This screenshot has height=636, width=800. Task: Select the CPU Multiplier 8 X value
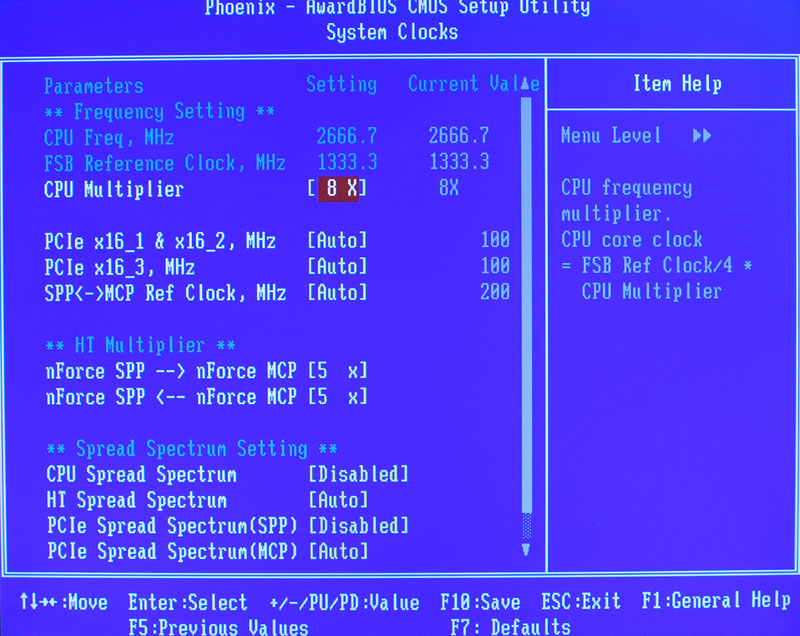point(338,189)
